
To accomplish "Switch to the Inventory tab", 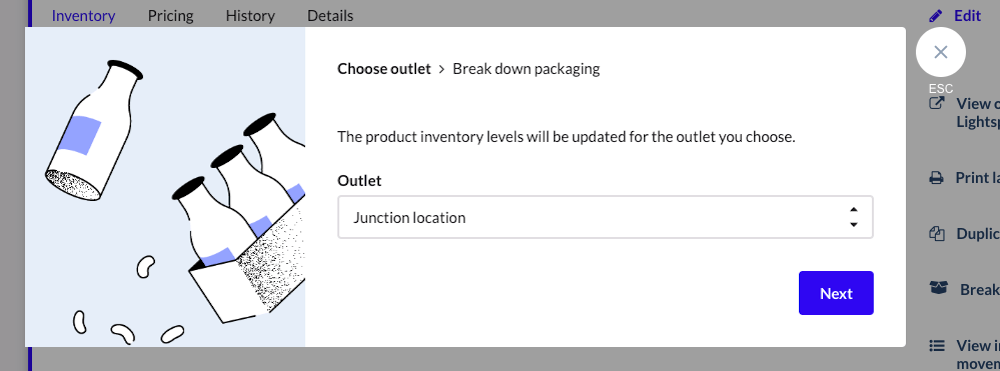I will coord(84,15).
